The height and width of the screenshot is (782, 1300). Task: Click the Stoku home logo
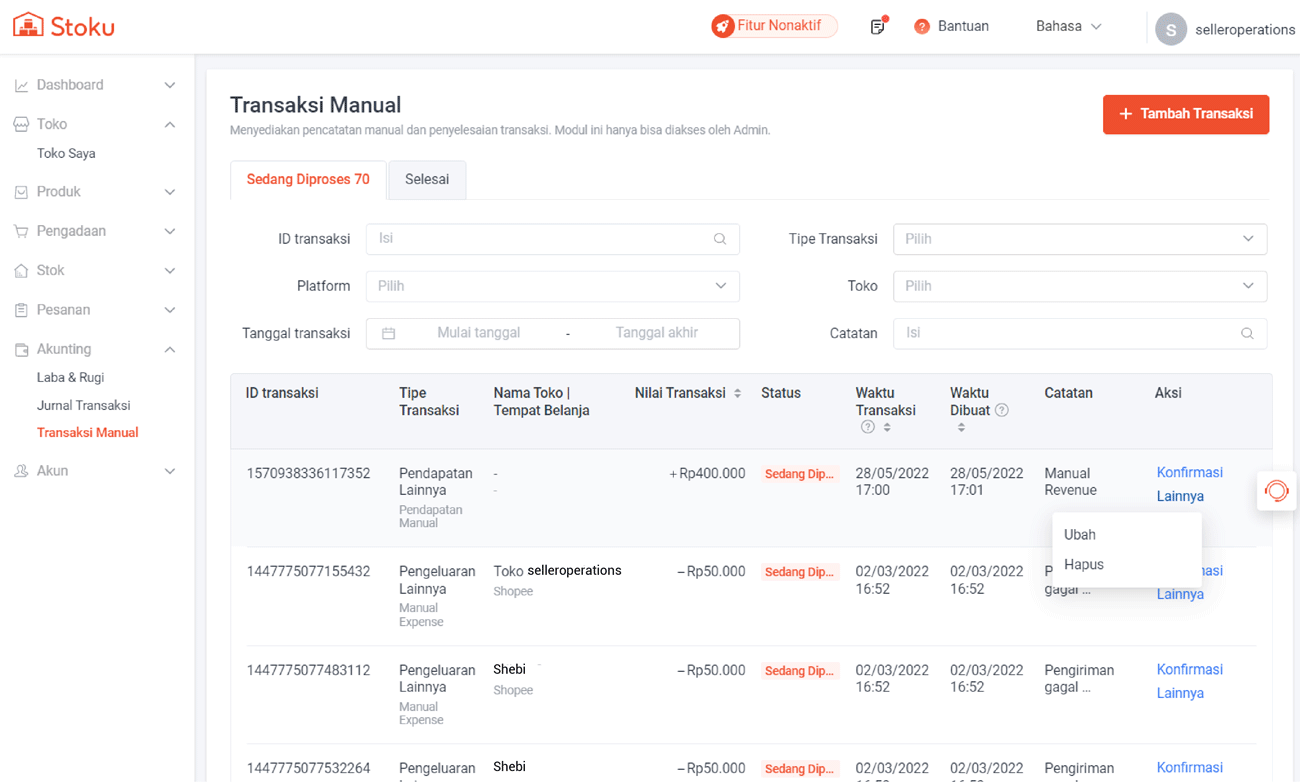click(64, 26)
